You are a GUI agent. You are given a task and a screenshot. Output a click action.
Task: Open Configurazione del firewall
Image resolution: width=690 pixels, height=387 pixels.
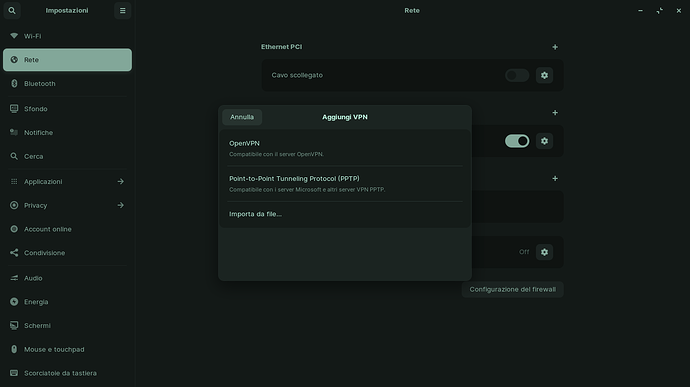click(x=513, y=289)
